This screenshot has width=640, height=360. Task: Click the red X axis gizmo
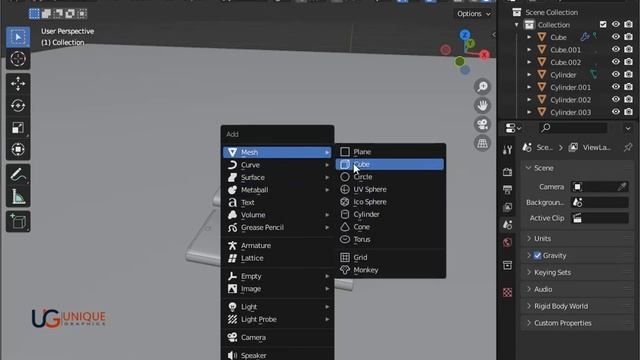484,55
